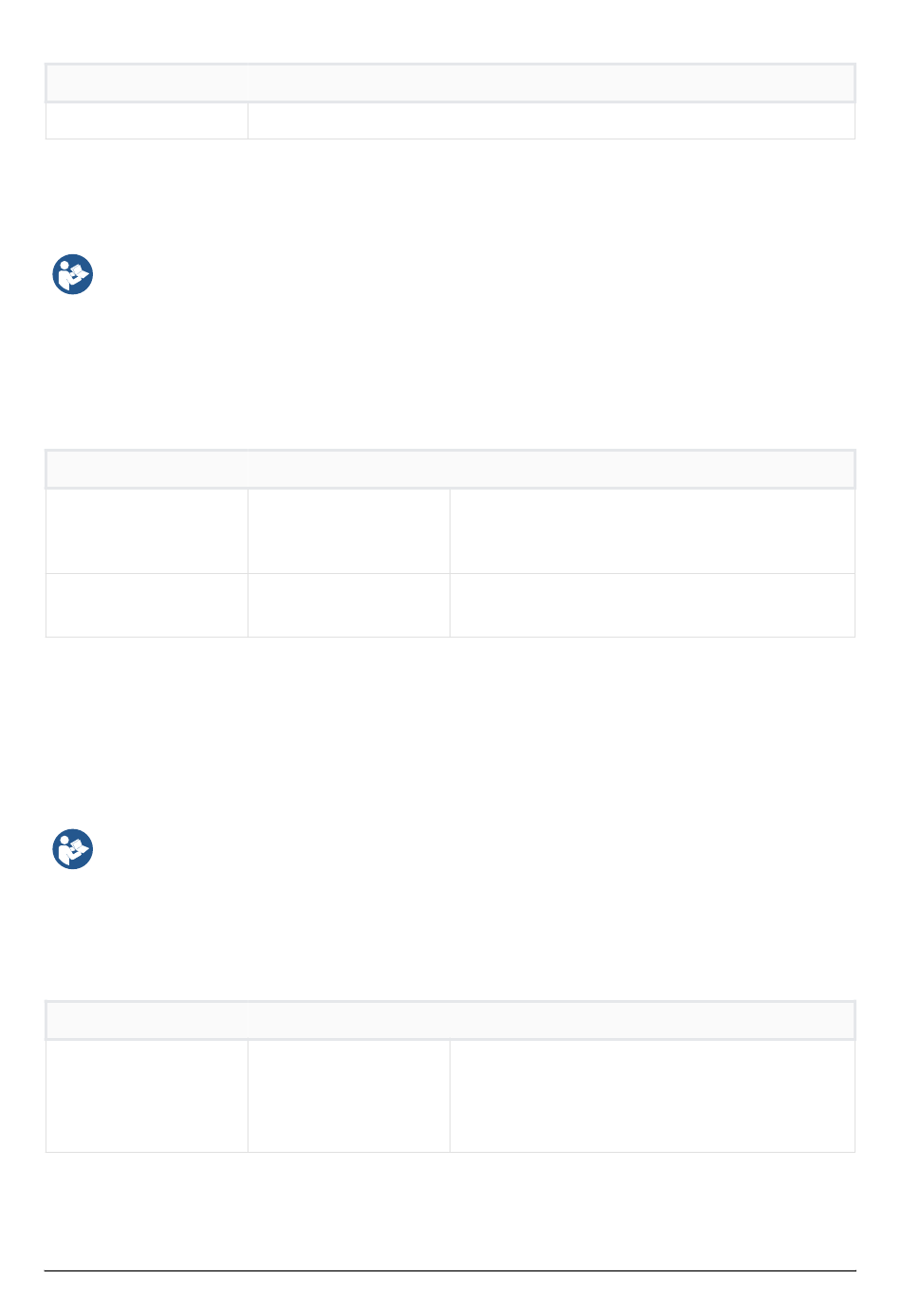Select the gray header row of the bottom table
This screenshot has width=901, height=1316.
450,1020
